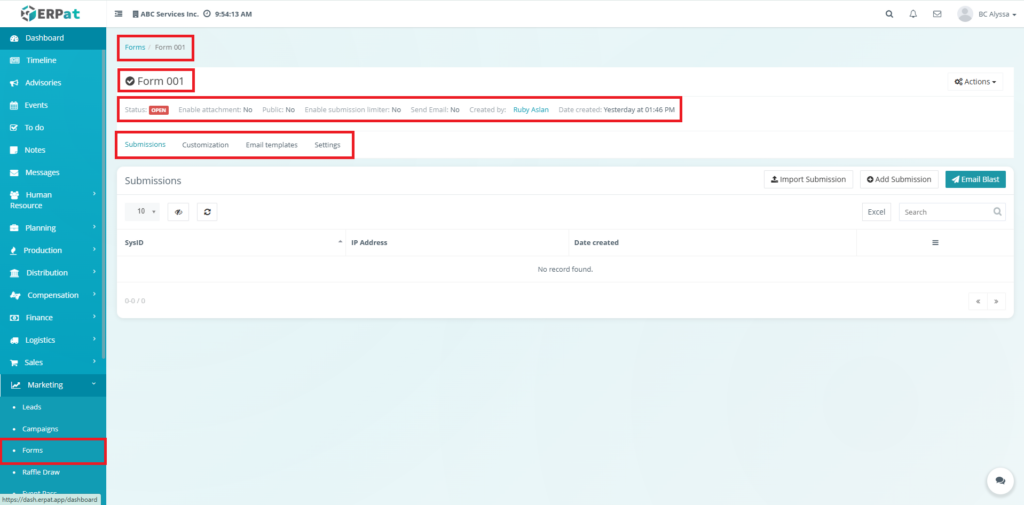This screenshot has width=1024, height=505.
Task: Open the rows-per-page dropdown showing 10
Action: tap(146, 212)
